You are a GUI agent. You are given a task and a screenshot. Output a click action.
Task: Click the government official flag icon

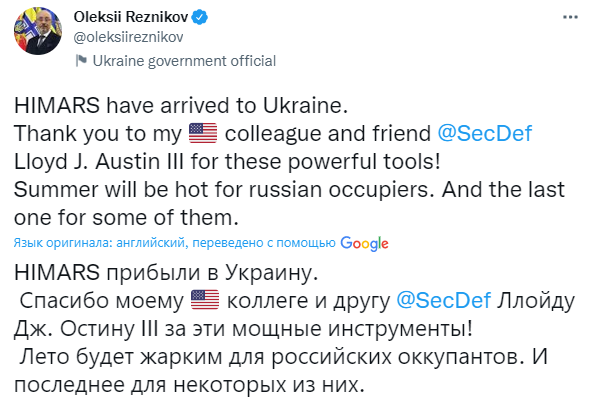pyautogui.click(x=81, y=61)
